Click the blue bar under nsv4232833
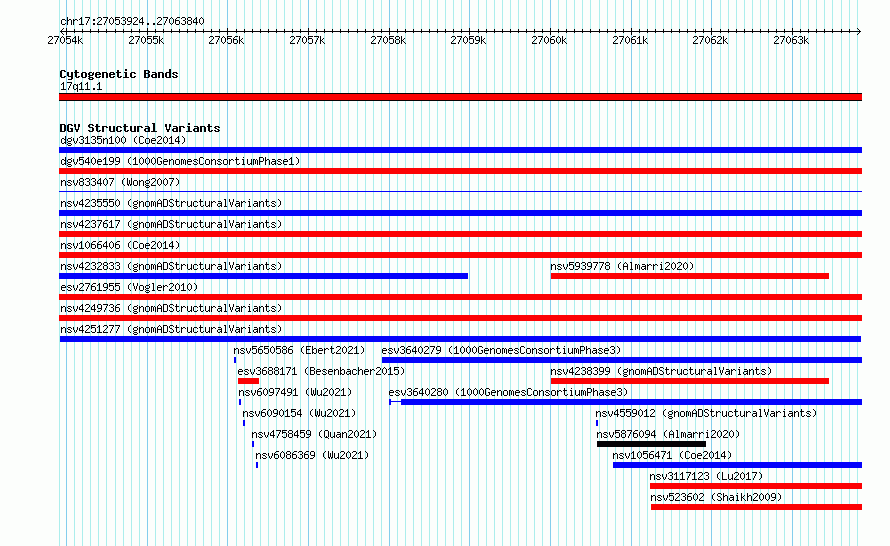The height and width of the screenshot is (546, 890). (263, 276)
